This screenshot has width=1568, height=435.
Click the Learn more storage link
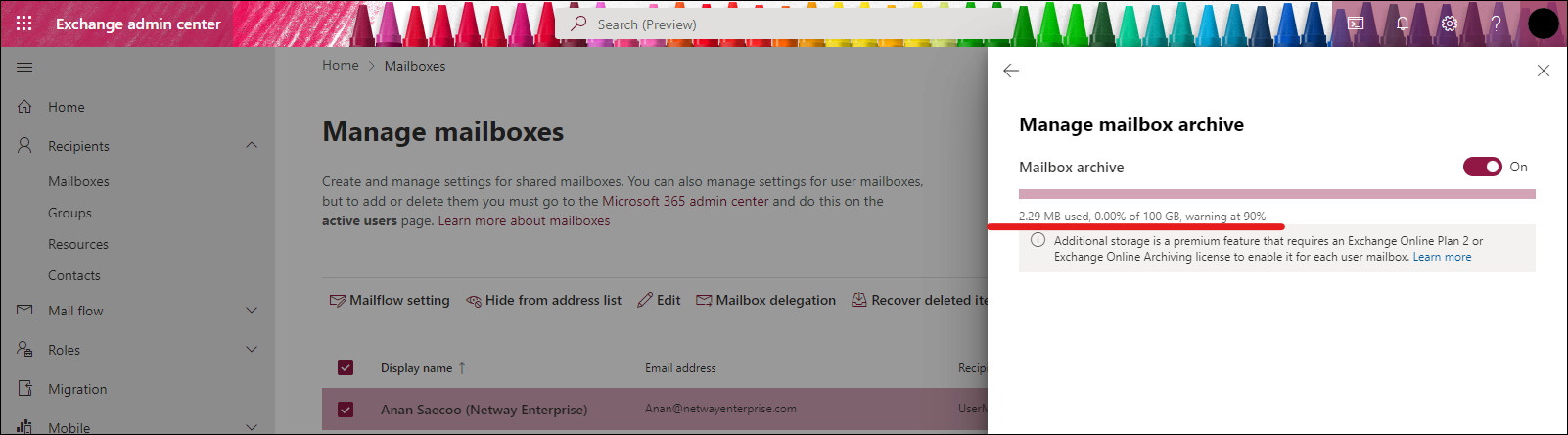pos(1442,257)
